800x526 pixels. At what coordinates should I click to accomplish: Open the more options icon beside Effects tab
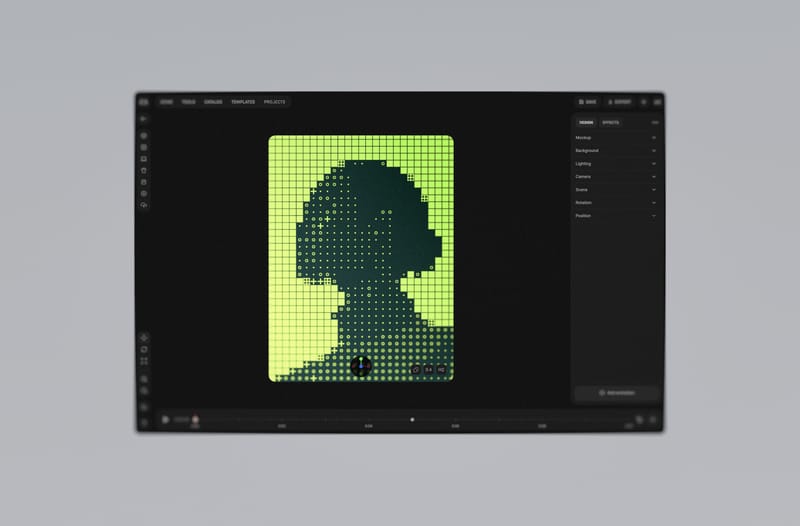pyautogui.click(x=655, y=122)
